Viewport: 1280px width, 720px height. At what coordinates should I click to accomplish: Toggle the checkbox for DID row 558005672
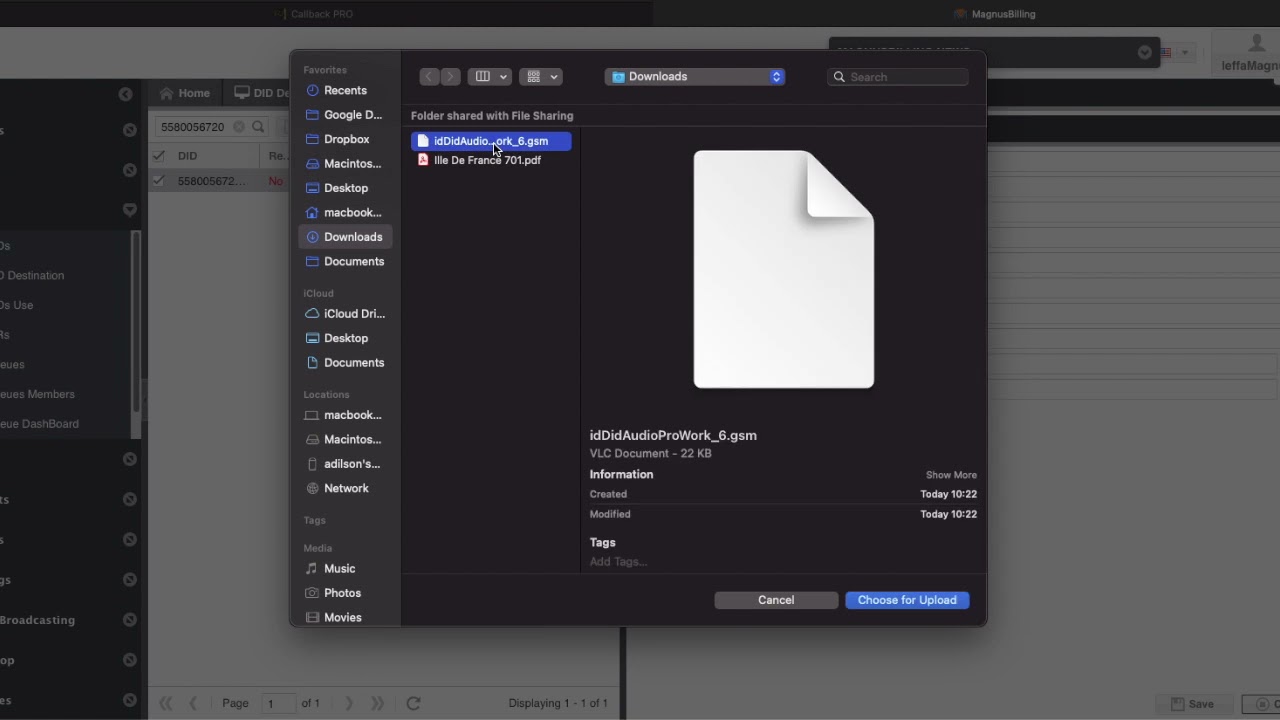pos(158,181)
